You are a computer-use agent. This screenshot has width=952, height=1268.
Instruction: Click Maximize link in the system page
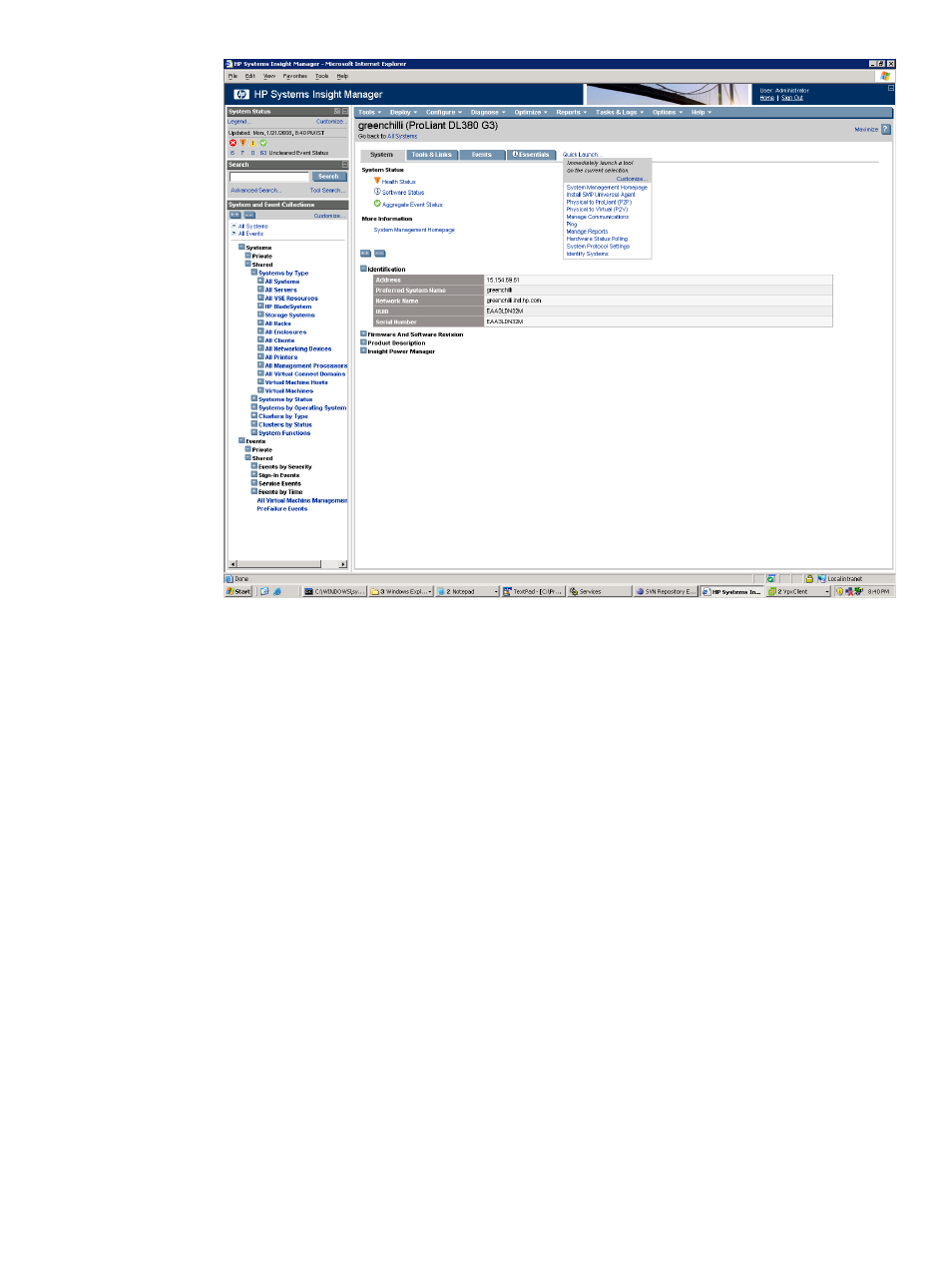(866, 130)
